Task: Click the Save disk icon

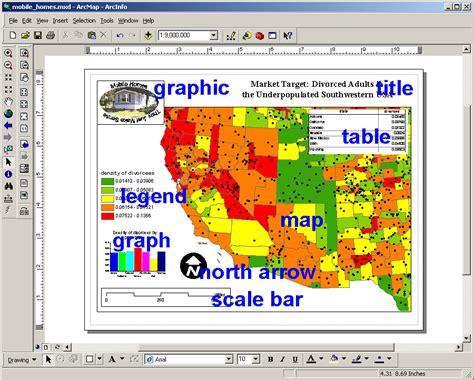Action: pos(38,35)
